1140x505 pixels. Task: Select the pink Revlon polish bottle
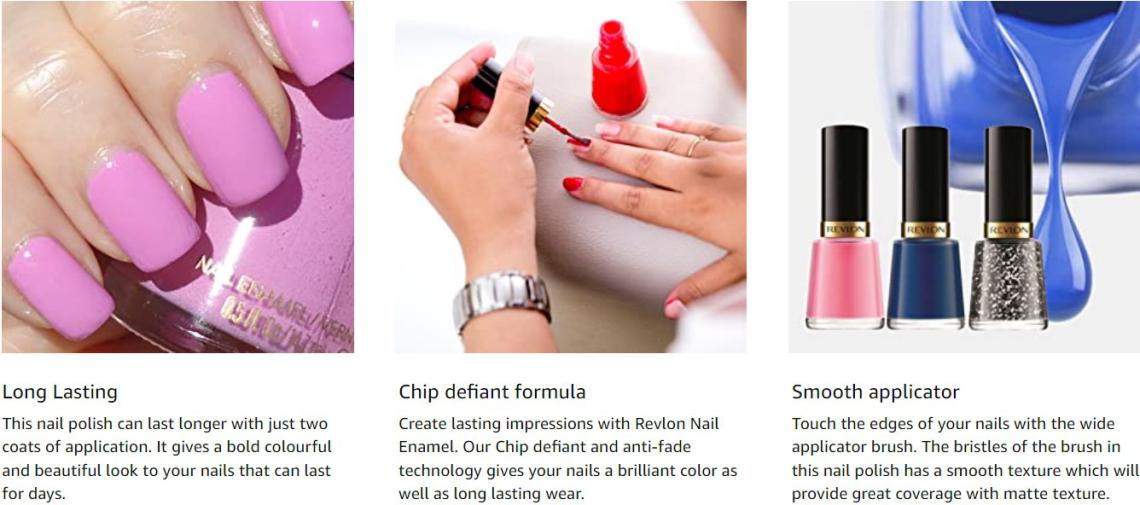coord(845,227)
